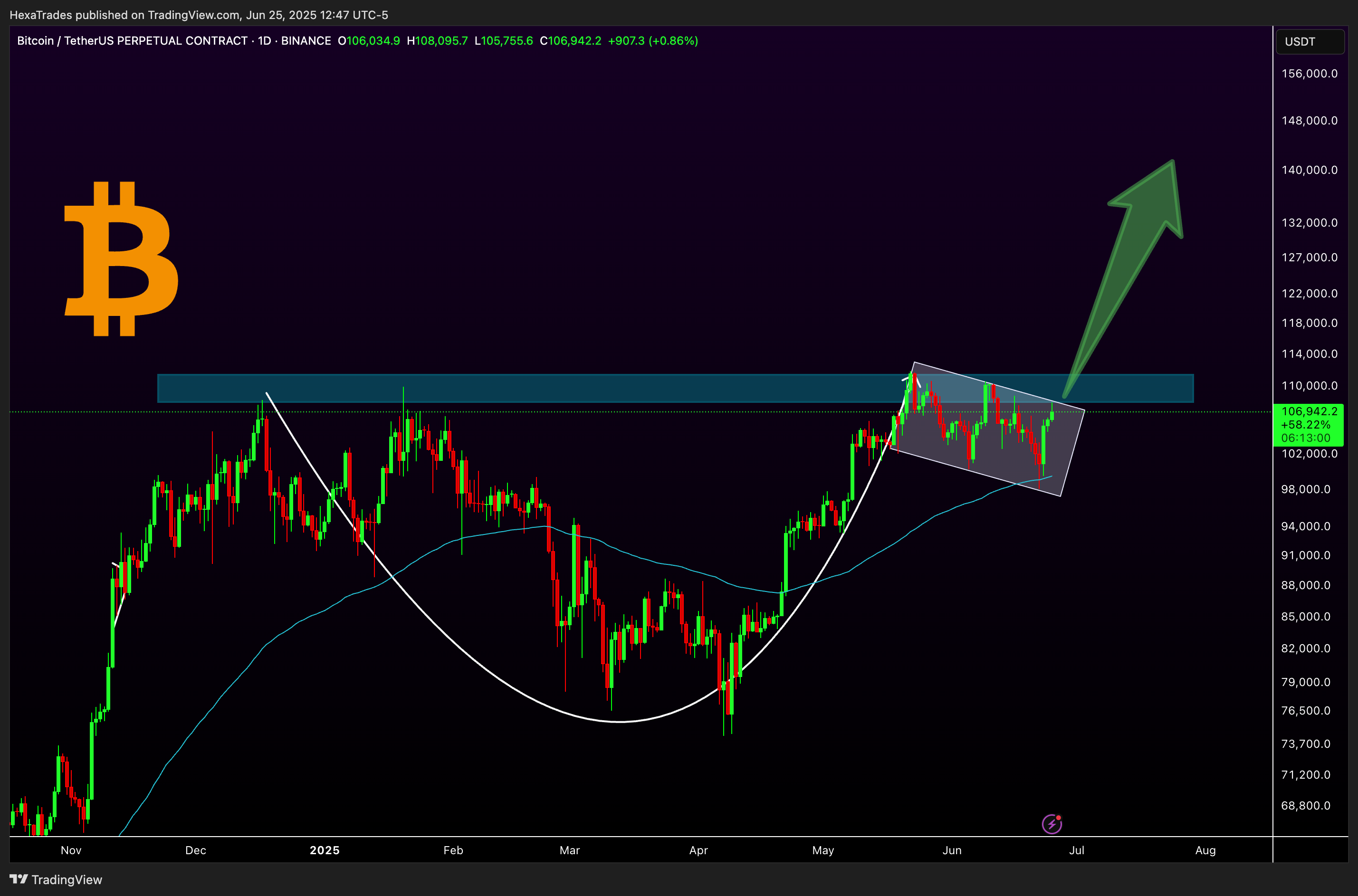
Task: Click the change value +907.3 (+0.86%)
Action: click(653, 40)
